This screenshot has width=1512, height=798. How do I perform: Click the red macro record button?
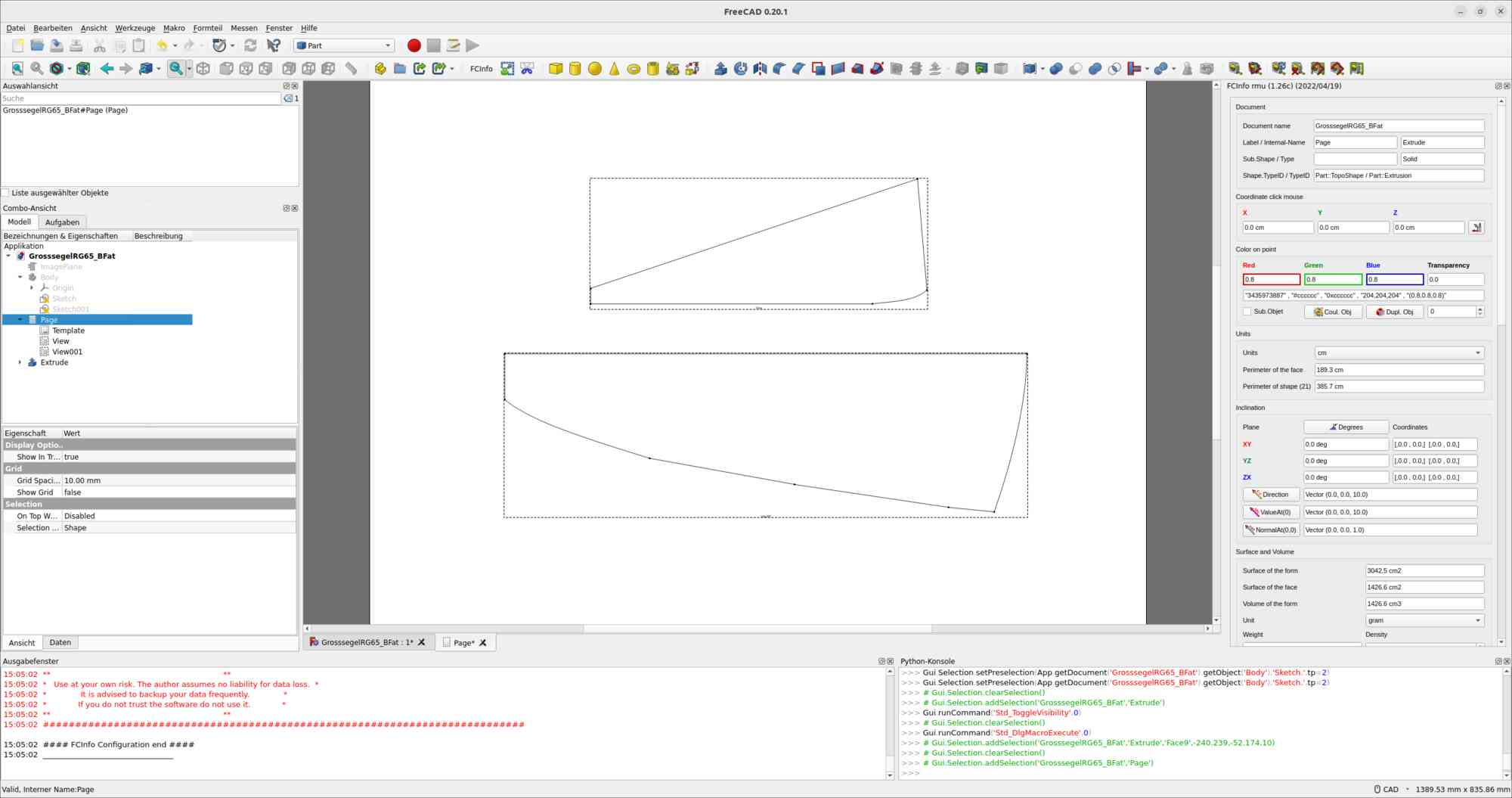[x=414, y=45]
